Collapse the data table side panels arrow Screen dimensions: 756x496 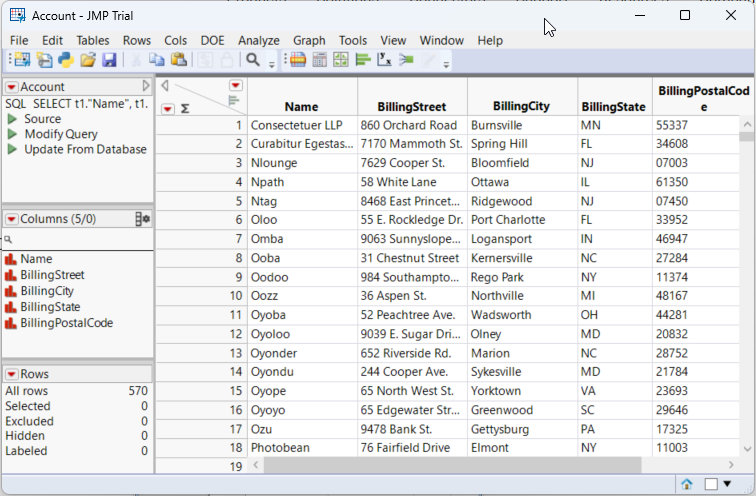point(165,86)
